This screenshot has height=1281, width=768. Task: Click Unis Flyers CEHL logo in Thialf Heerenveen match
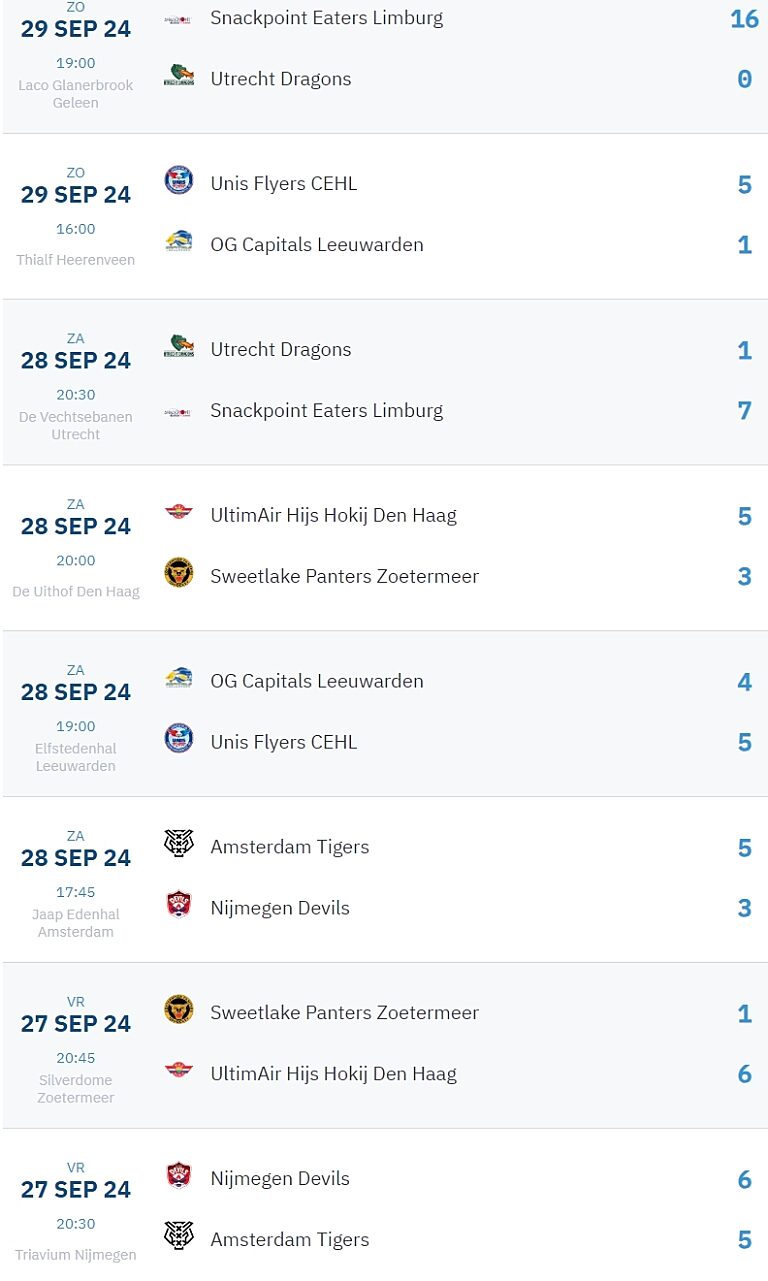click(178, 181)
